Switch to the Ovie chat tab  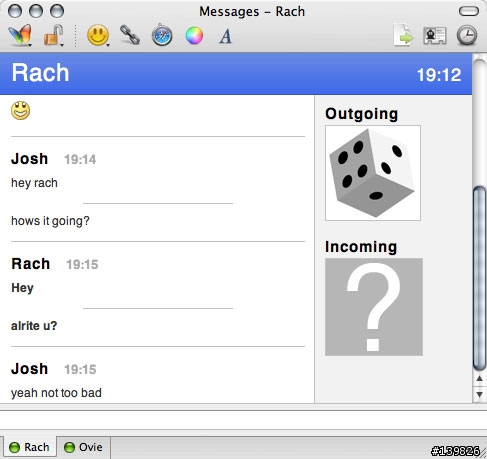click(x=83, y=447)
